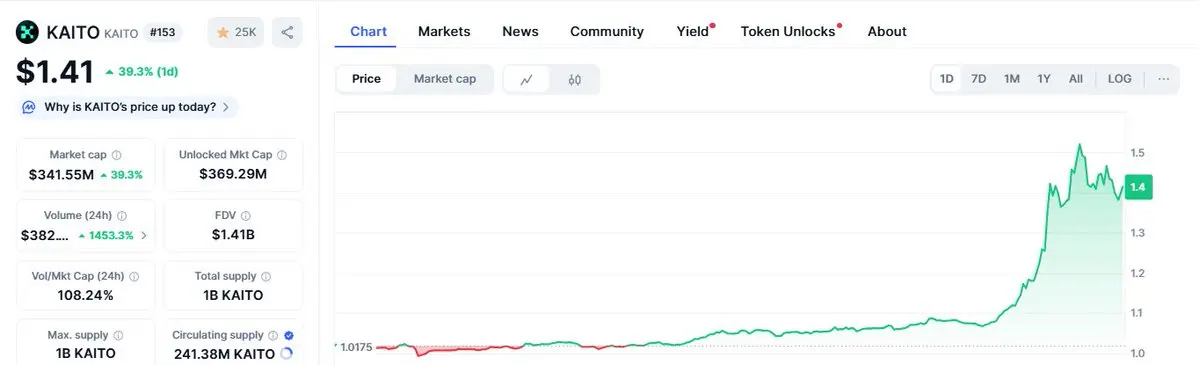Click FDV info icon
1200x365 pixels.
(x=246, y=215)
